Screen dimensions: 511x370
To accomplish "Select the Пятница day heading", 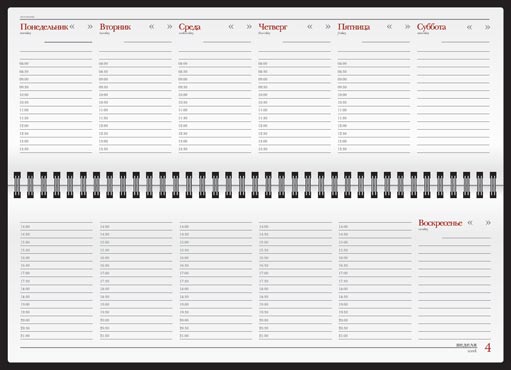I will click(354, 27).
